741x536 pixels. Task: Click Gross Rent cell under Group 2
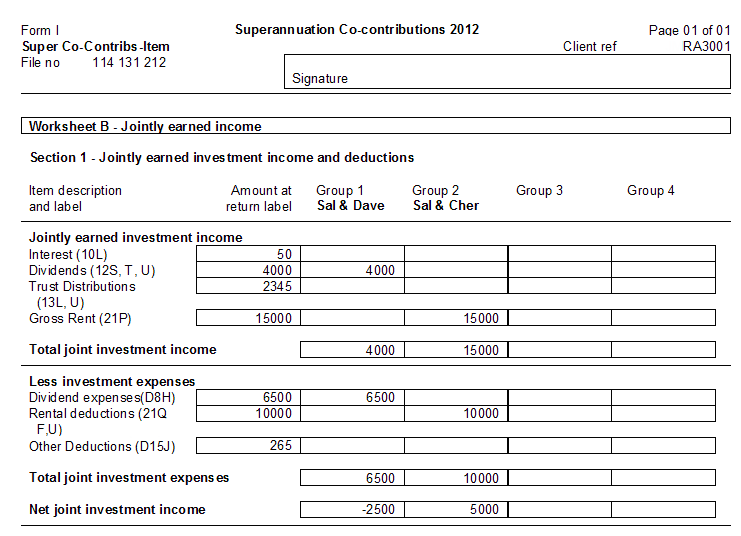point(456,318)
